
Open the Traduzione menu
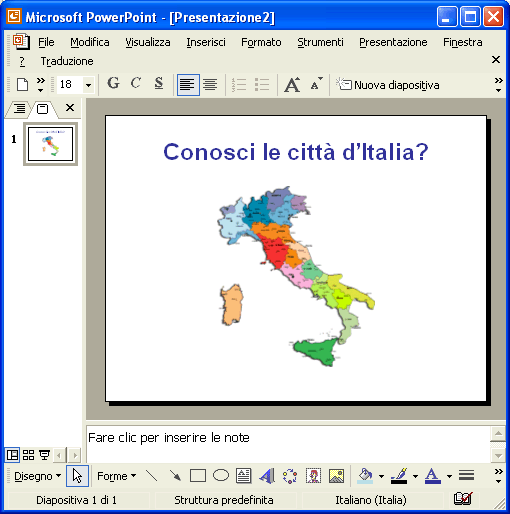click(x=67, y=61)
